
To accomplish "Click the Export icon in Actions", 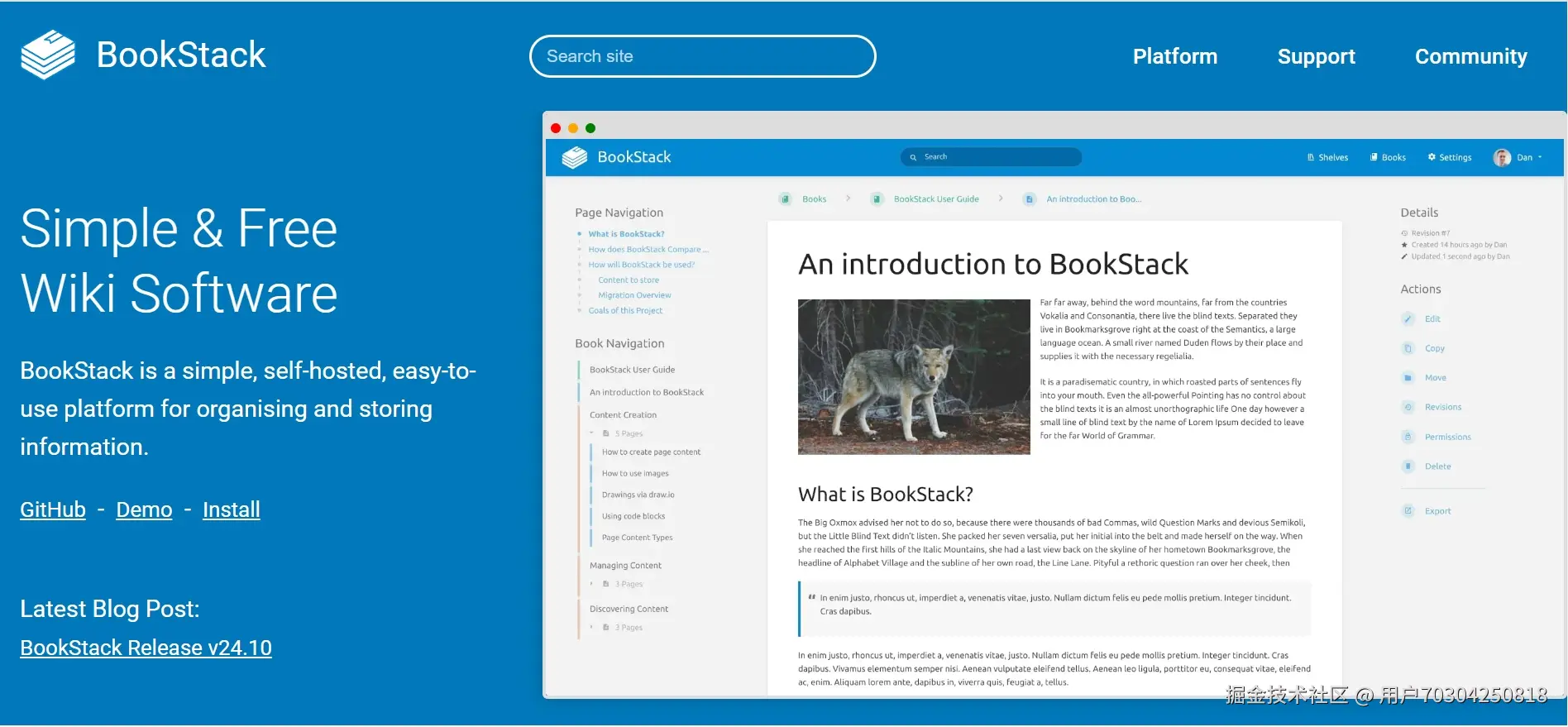I will point(1408,511).
